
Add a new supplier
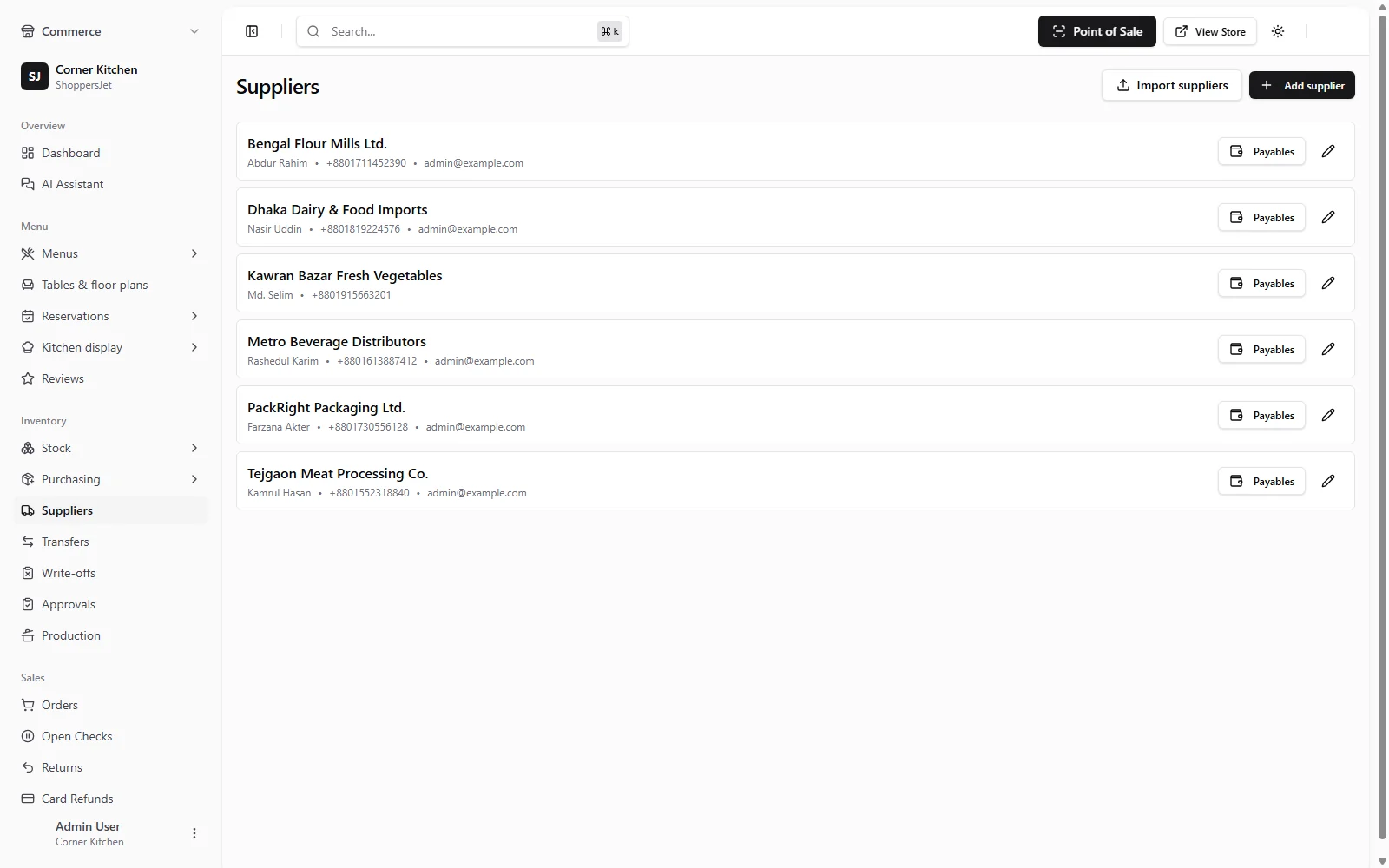(1302, 85)
